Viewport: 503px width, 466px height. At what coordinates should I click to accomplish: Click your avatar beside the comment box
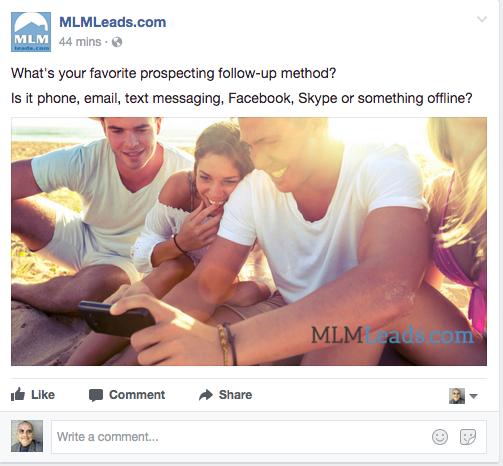tap(27, 436)
